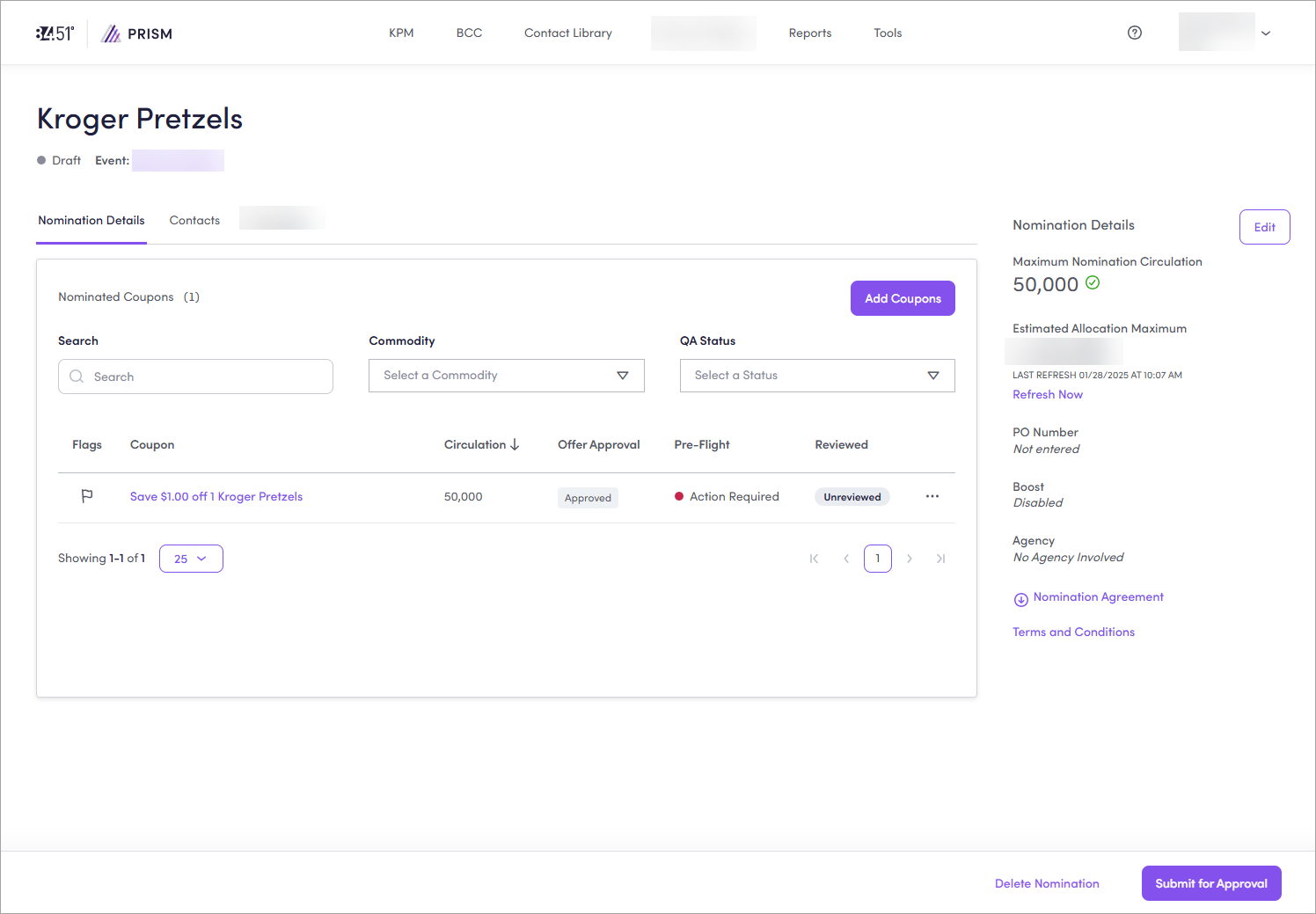
Task: Click into the coupon Search field
Action: tap(195, 377)
